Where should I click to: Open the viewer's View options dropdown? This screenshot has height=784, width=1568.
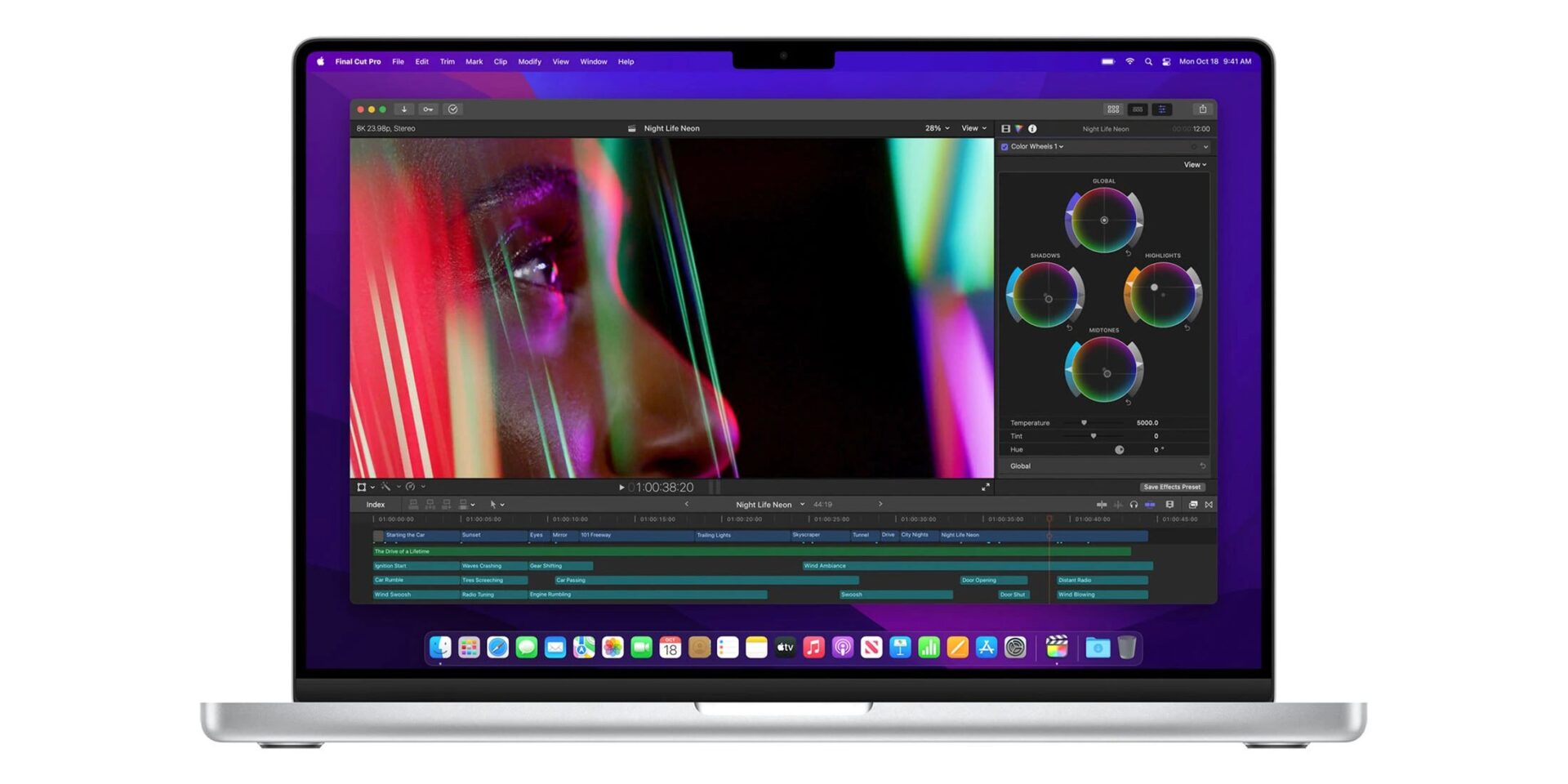point(973,128)
